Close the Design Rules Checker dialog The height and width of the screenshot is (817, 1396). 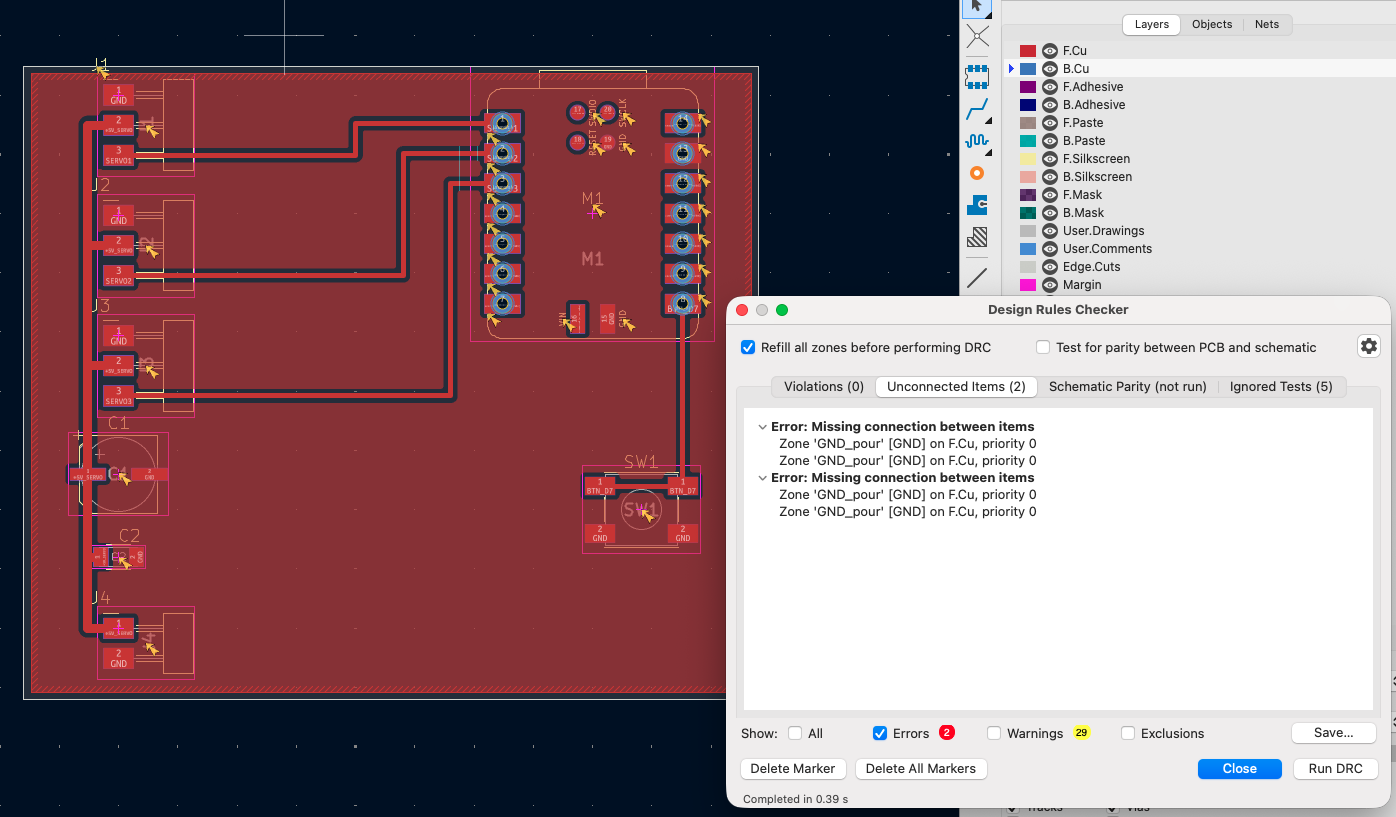pyautogui.click(x=1239, y=768)
